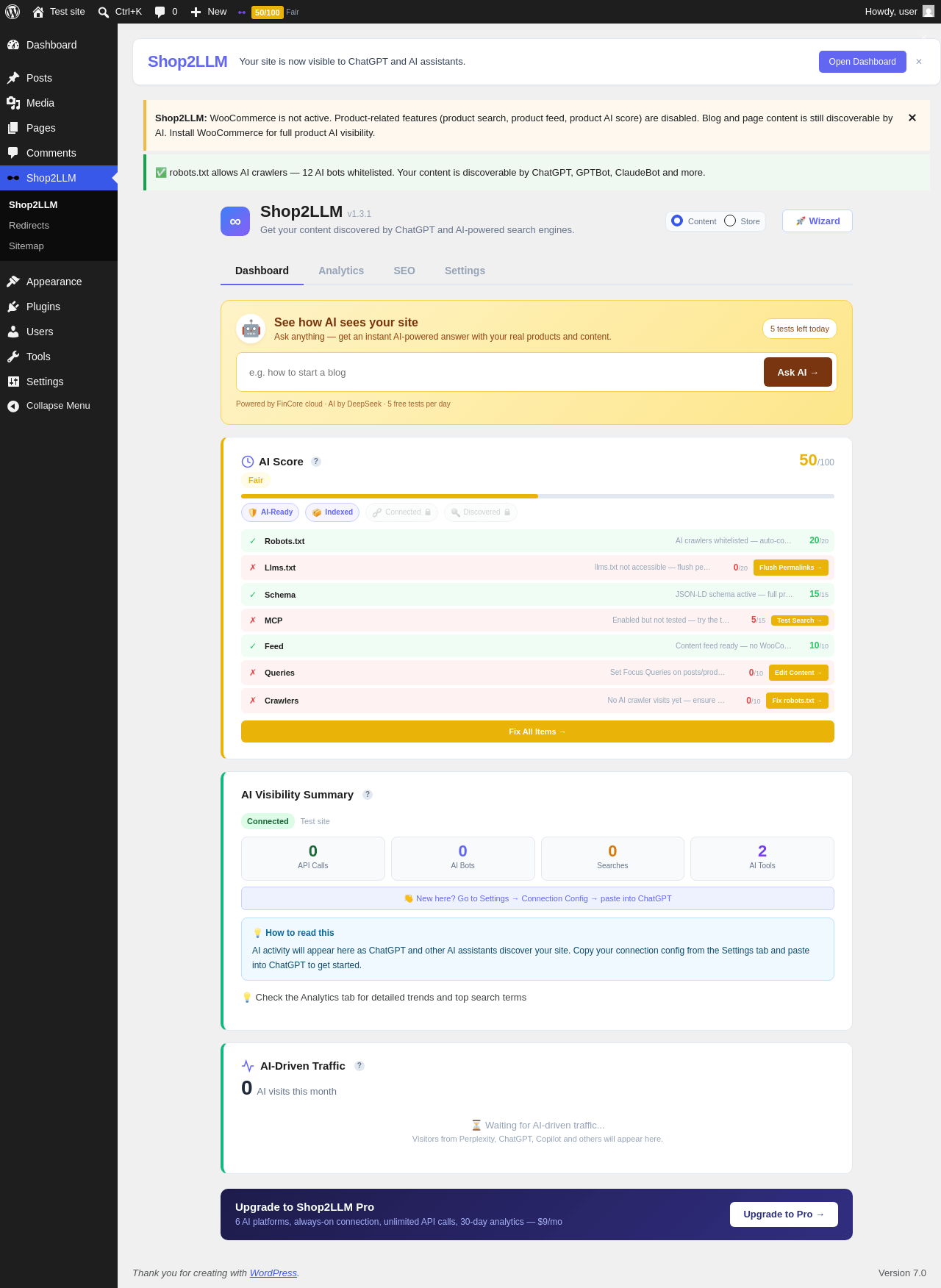941x1288 pixels.
Task: Open Pages in the sidebar
Action: [x=59, y=128]
